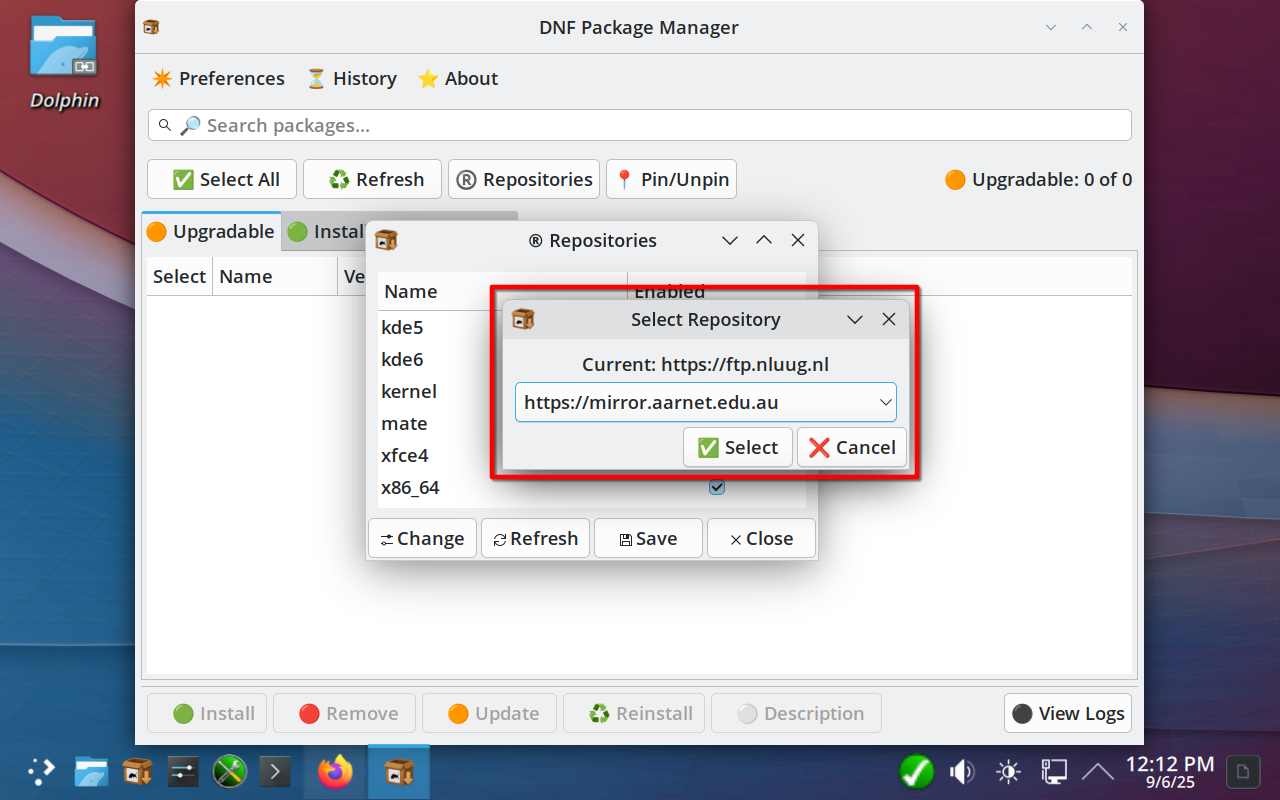Open the Konsole terminal from taskbar
The width and height of the screenshot is (1280, 800).
pyautogui.click(x=275, y=771)
